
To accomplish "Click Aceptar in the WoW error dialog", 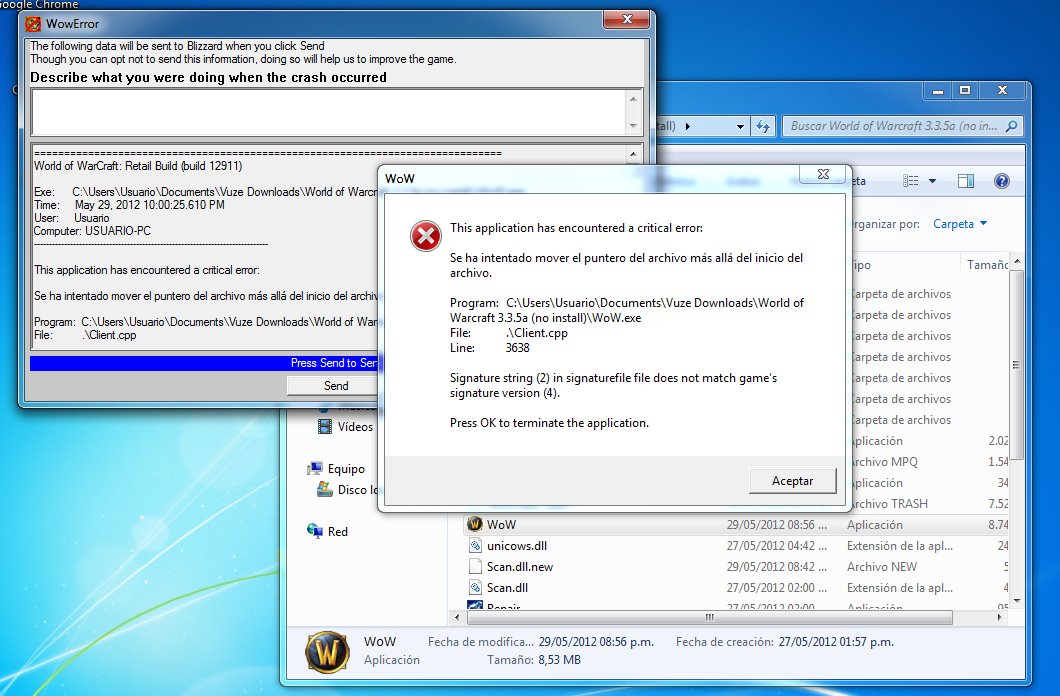I will point(792,480).
